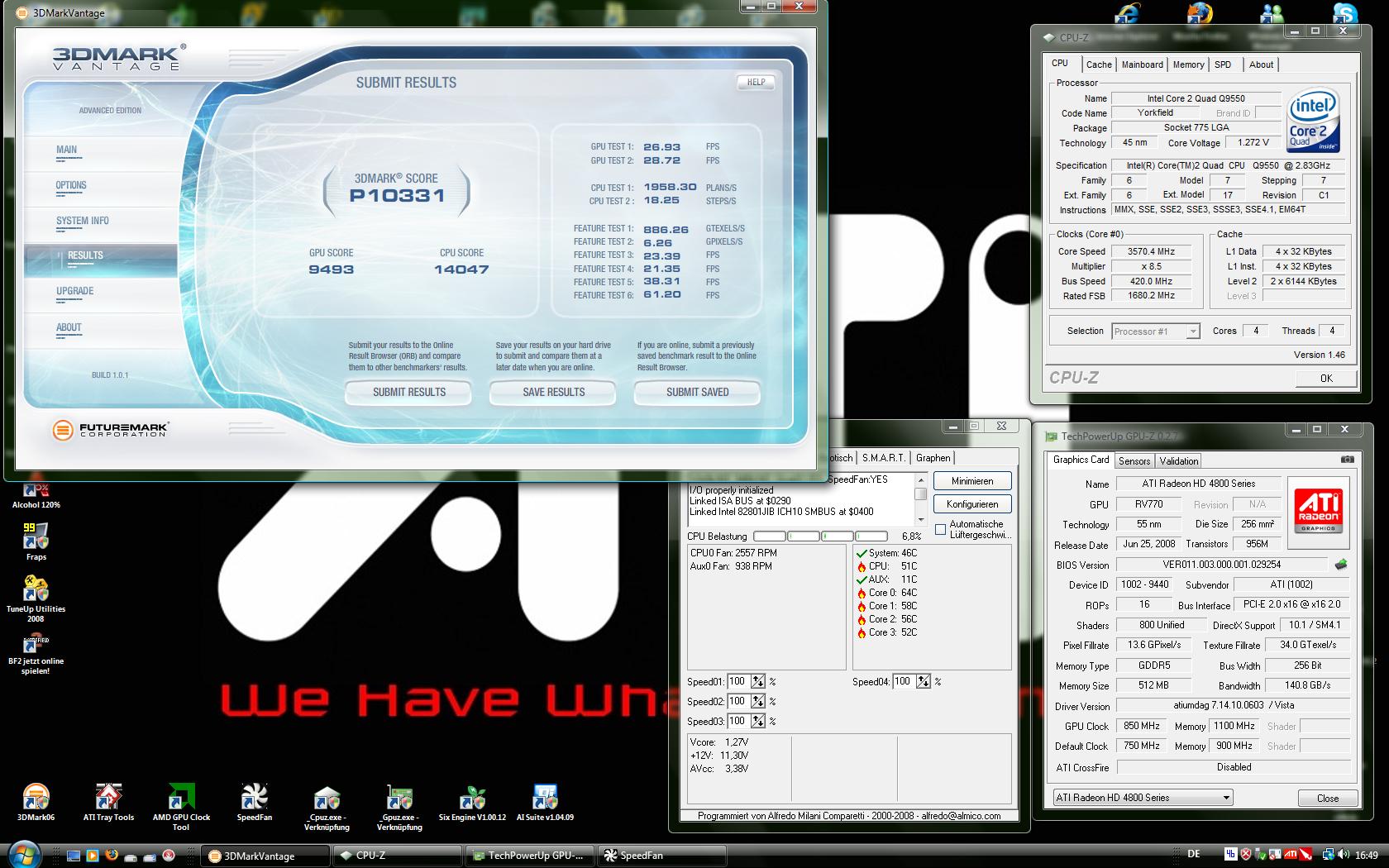Viewport: 1389px width, 868px height.
Task: Open the _Cpuz.exe shortcut on desktop
Action: click(327, 808)
